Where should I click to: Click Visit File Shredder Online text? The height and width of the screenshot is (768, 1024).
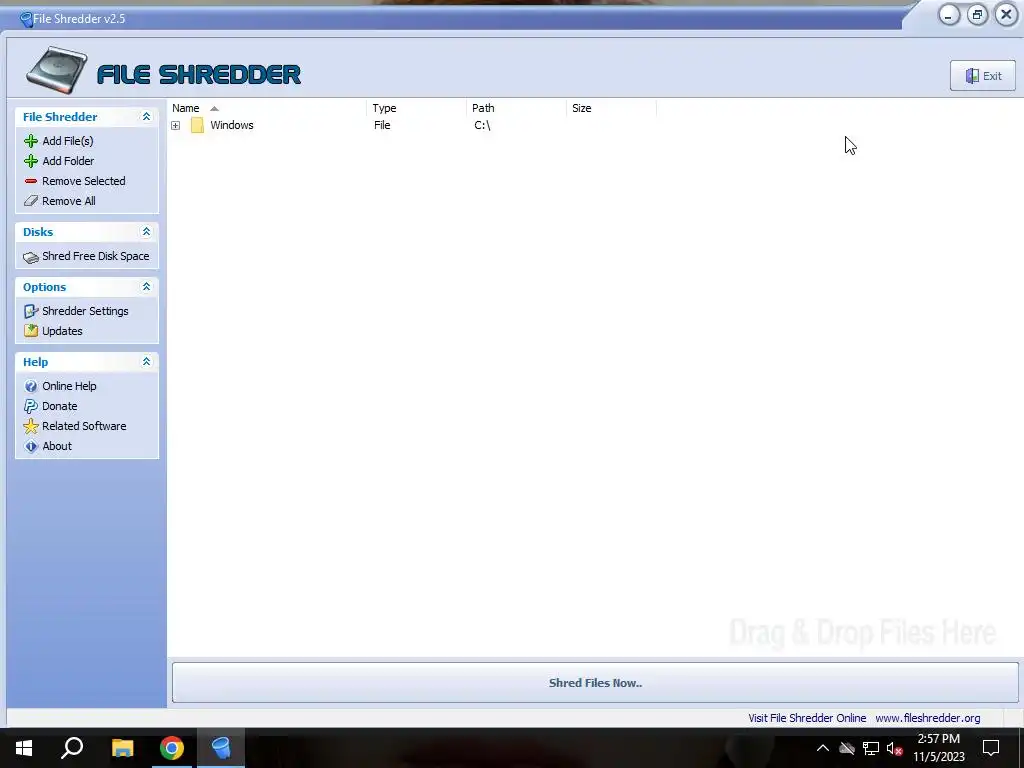coord(807,718)
